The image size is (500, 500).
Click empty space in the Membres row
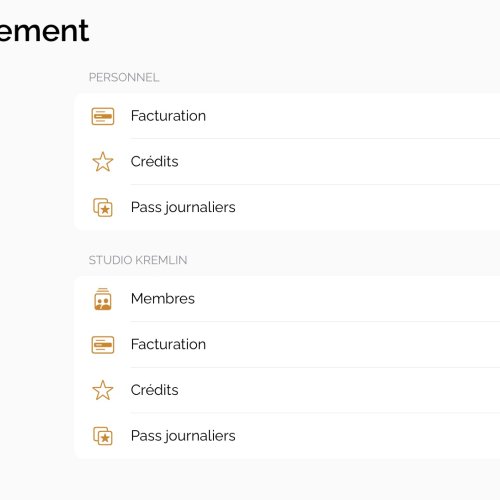point(347,299)
